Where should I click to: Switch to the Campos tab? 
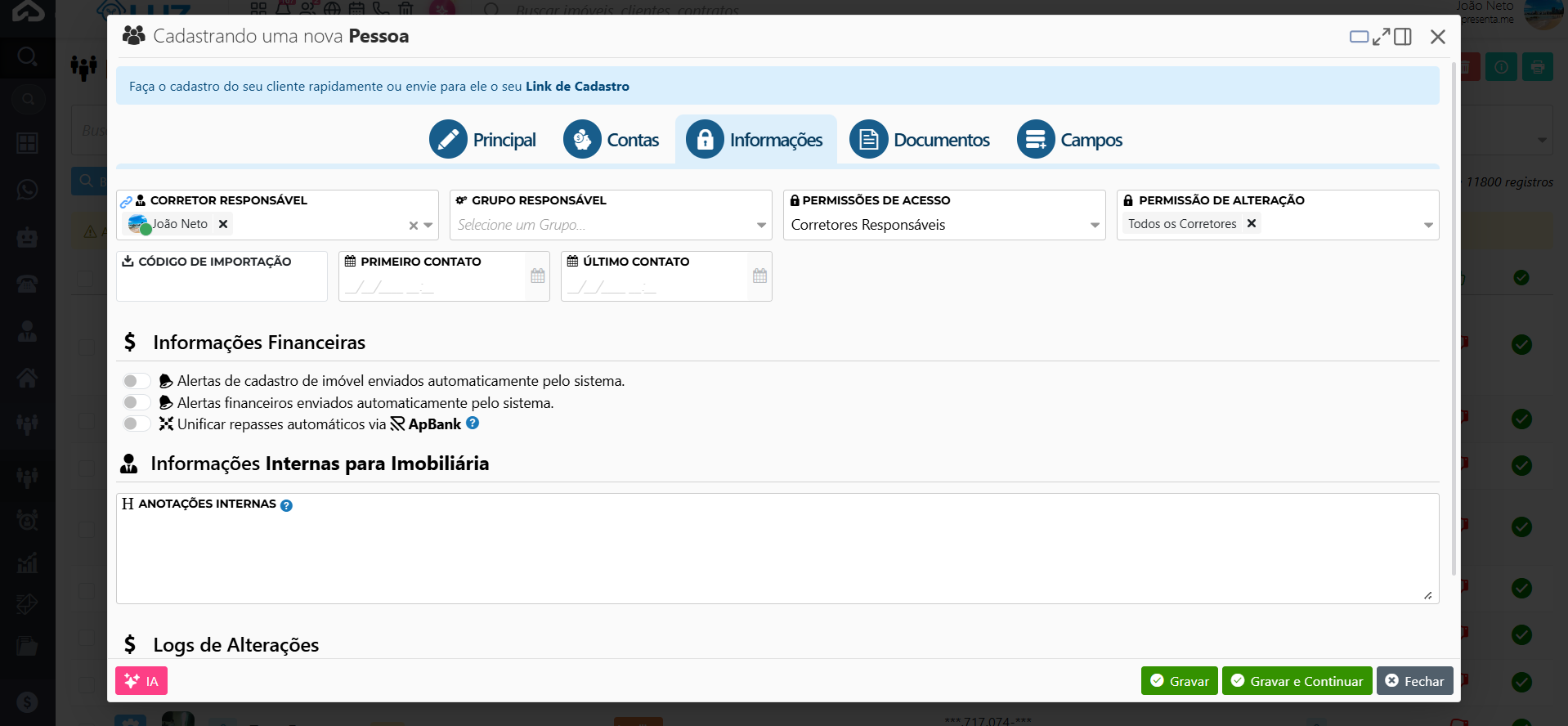coord(1070,140)
